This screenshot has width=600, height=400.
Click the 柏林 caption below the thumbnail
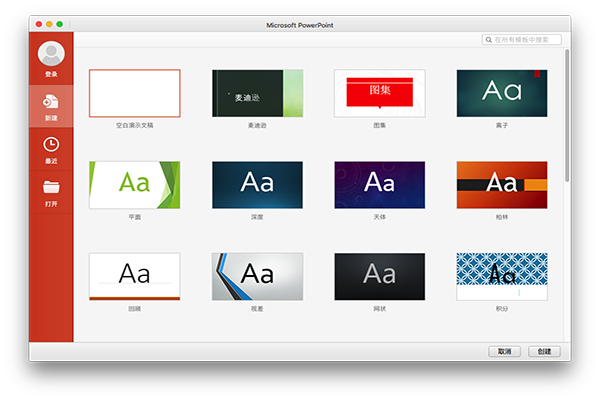pyautogui.click(x=502, y=217)
